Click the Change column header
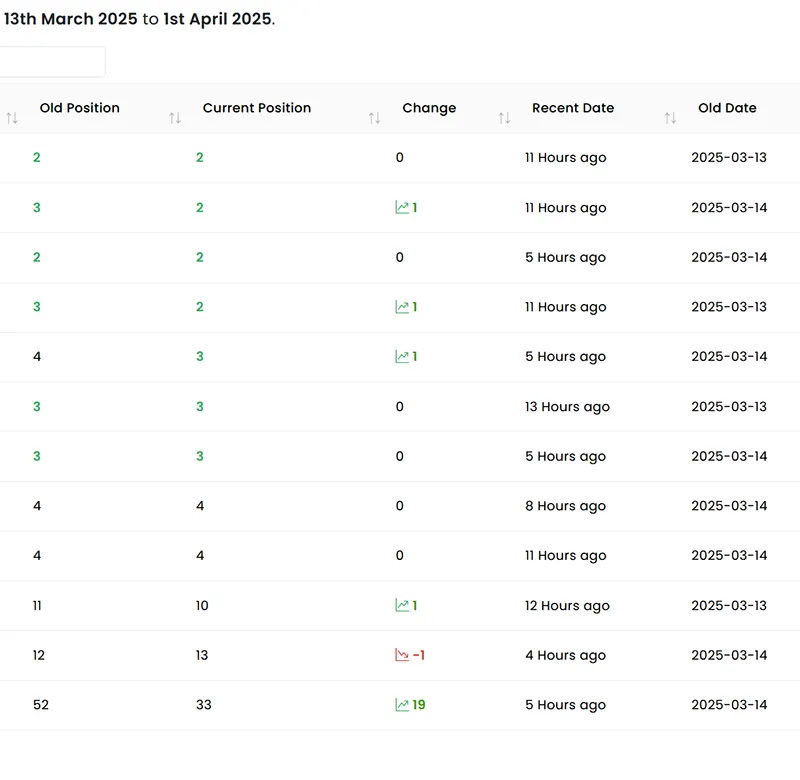This screenshot has width=800, height=780. pyautogui.click(x=429, y=108)
